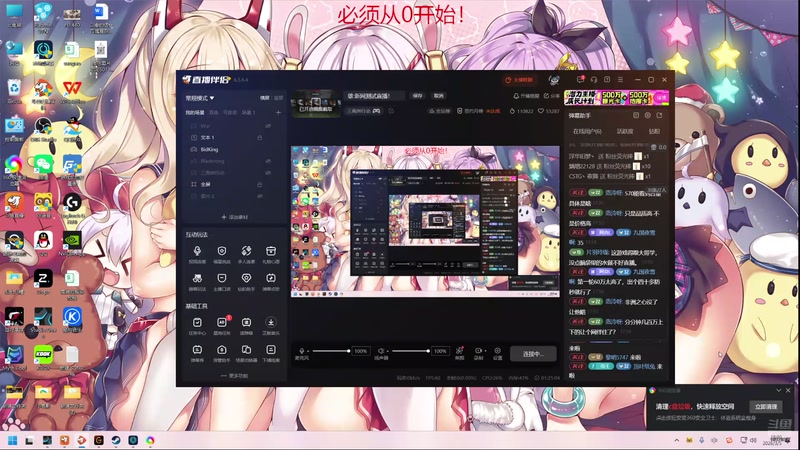Toggle eye icon on topmost dimmed source row

(268, 126)
